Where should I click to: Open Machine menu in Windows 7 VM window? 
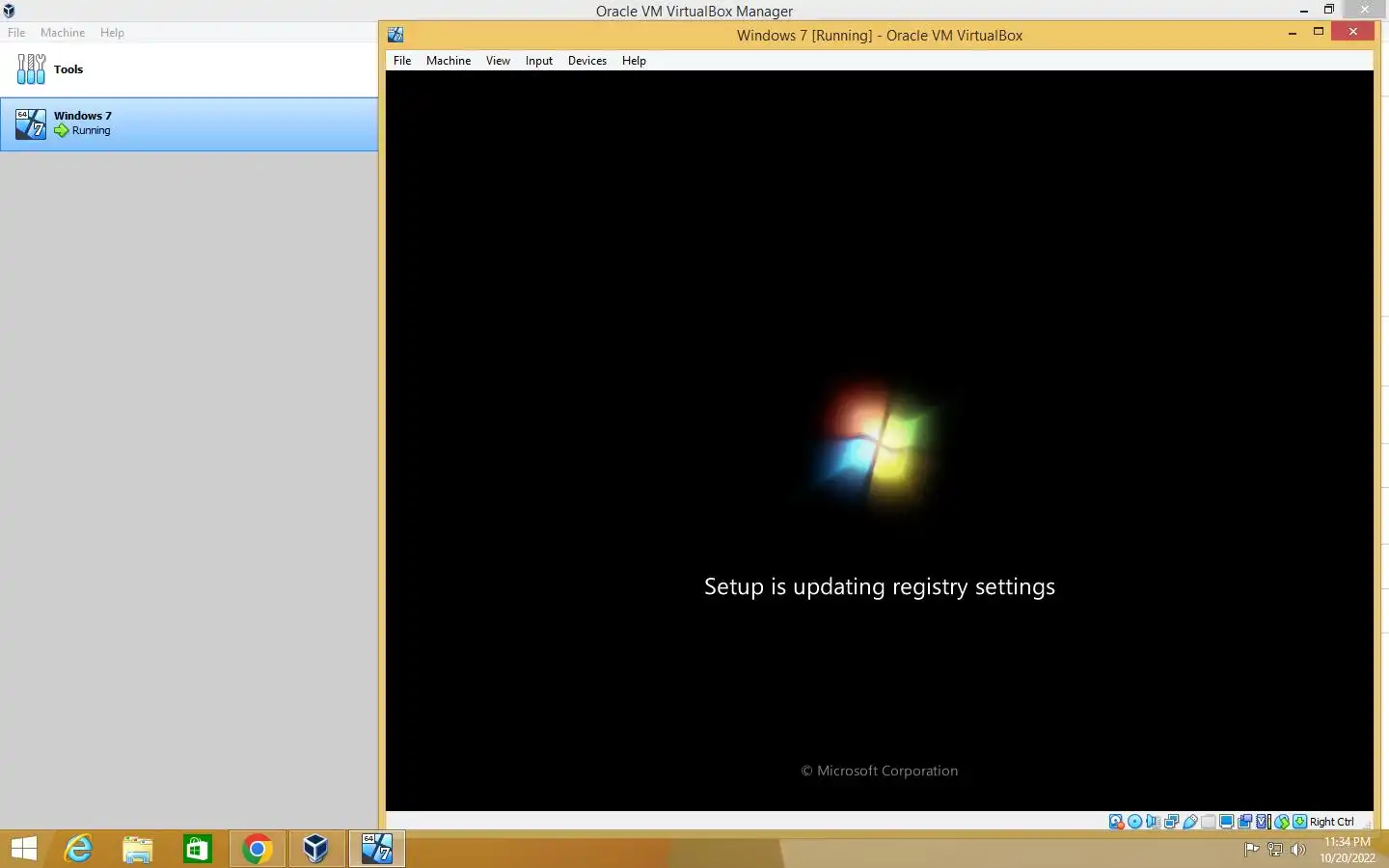pos(449,60)
